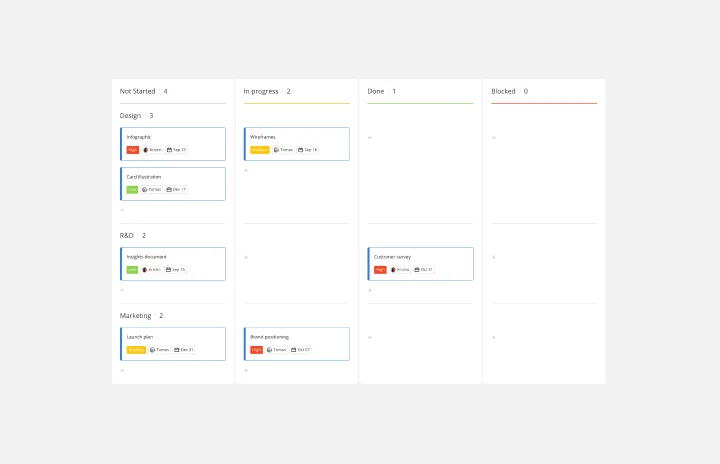
Task: Select the Not Started column header
Action: [138, 91]
